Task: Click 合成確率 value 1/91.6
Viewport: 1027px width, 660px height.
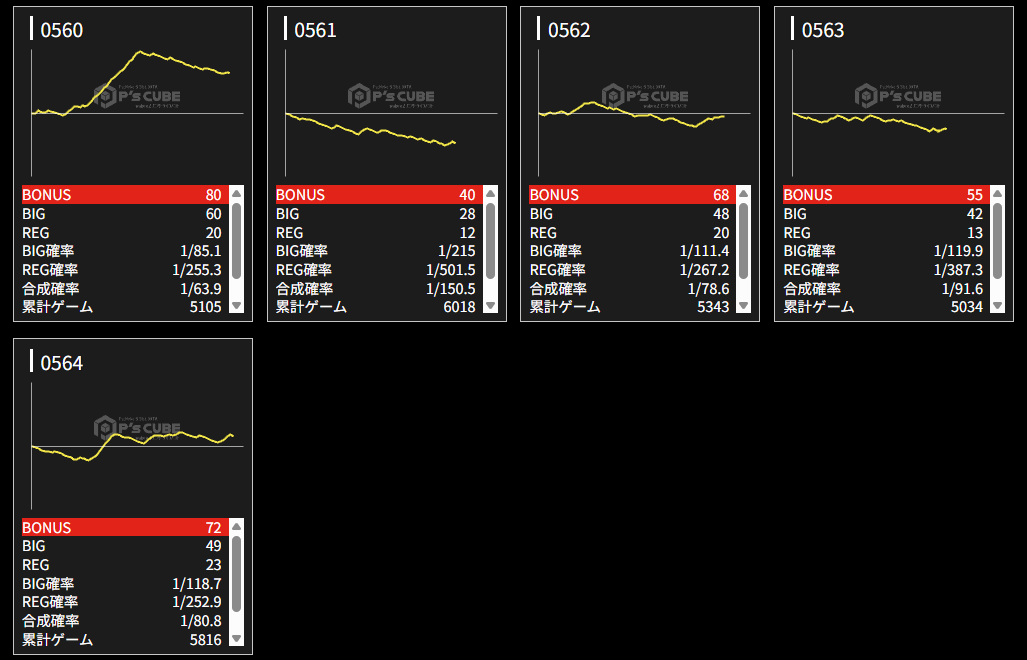Action: tap(962, 289)
